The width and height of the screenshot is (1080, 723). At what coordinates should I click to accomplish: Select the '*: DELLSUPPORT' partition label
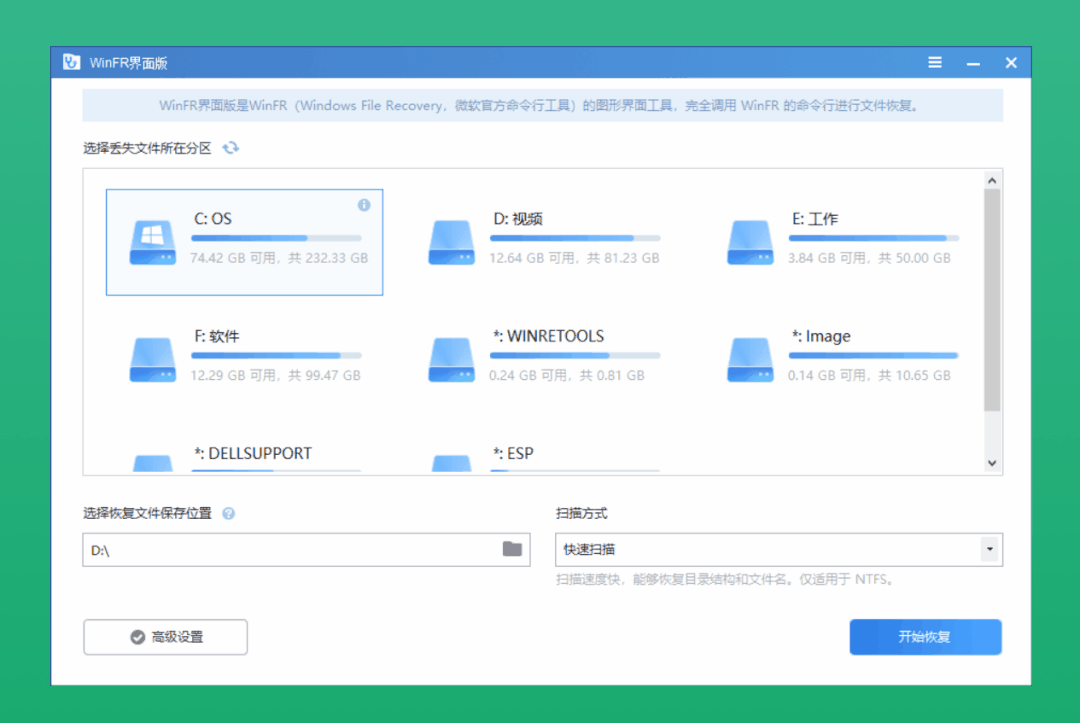253,453
